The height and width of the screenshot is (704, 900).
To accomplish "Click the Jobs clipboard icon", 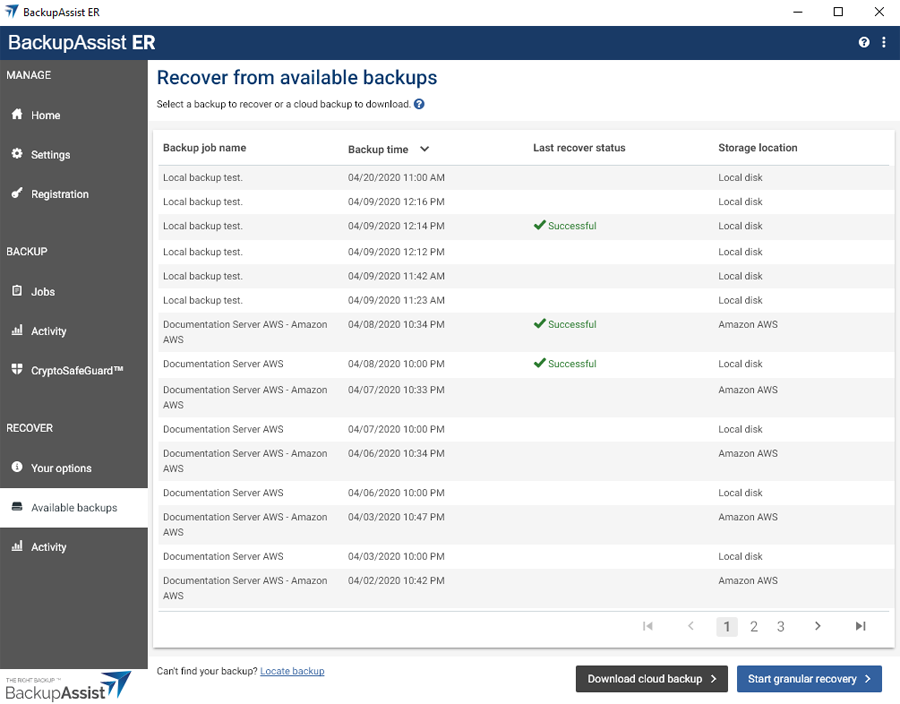I will coord(17,290).
